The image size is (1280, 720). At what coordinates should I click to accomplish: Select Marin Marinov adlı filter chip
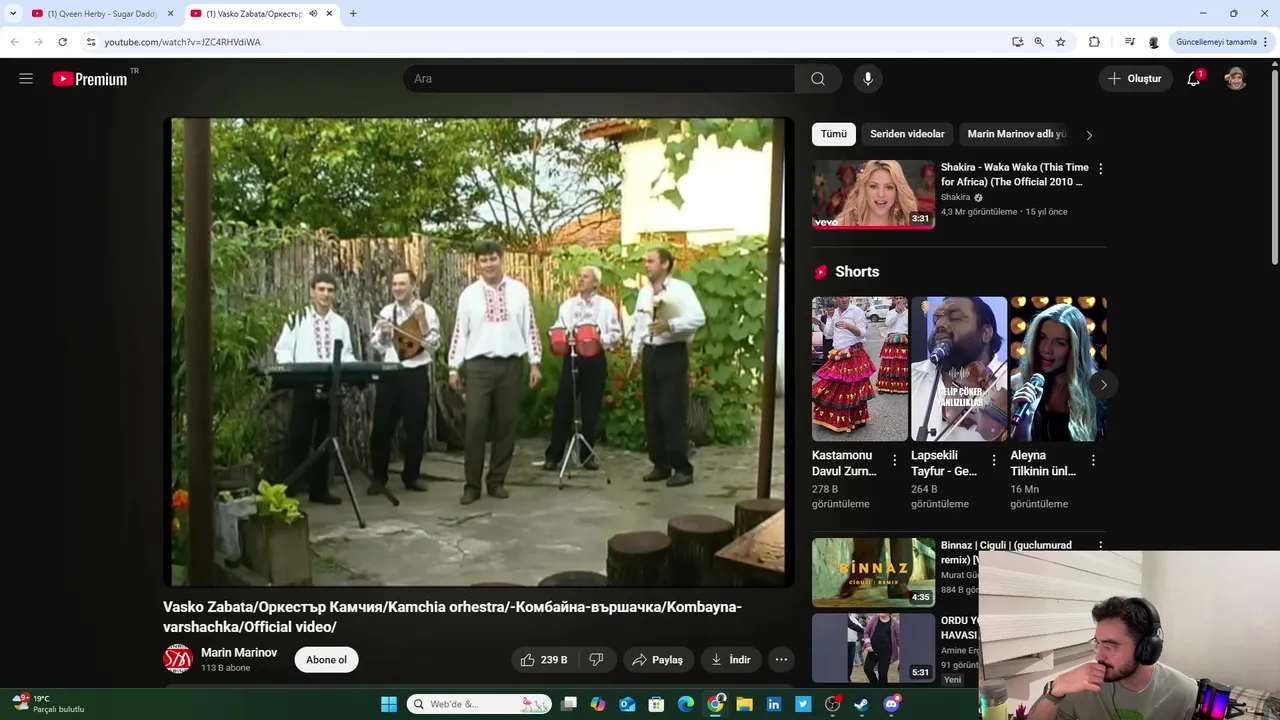pyautogui.click(x=1016, y=134)
